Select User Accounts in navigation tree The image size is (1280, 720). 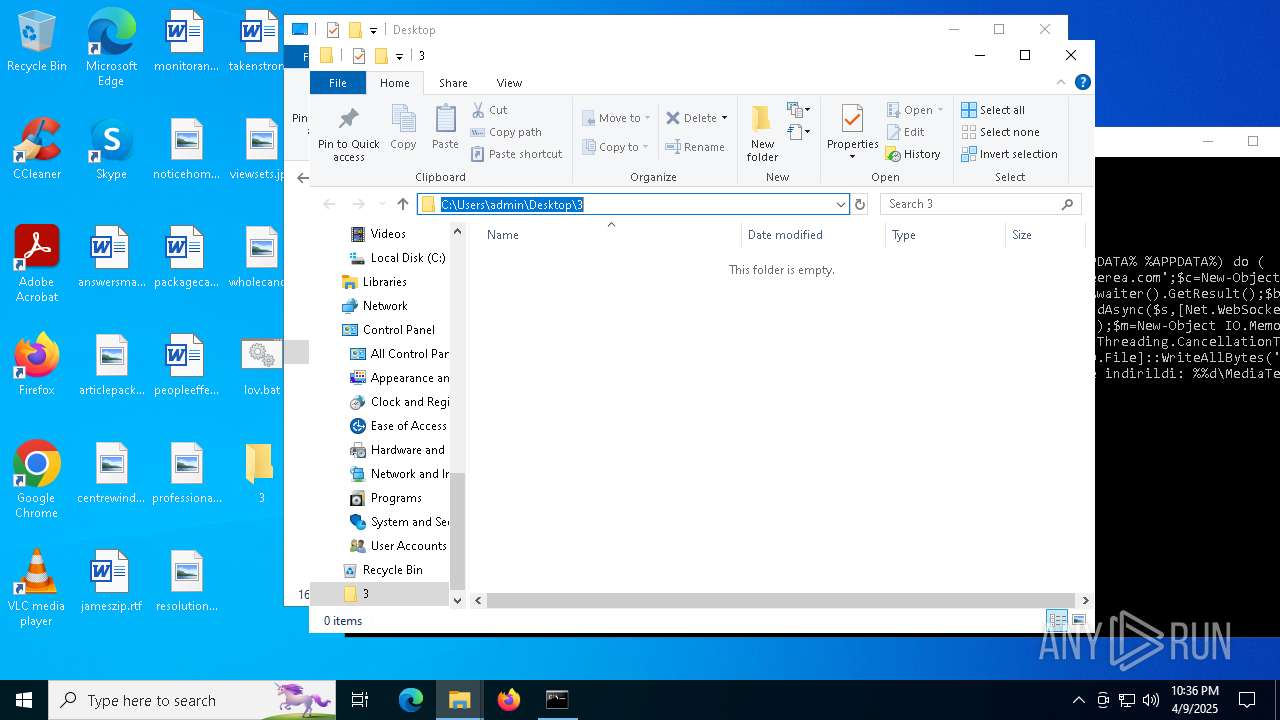(398, 546)
